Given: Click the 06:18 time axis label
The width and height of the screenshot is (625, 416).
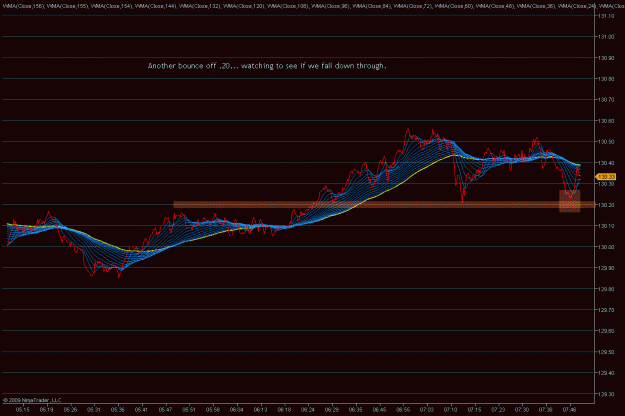Looking at the screenshot, I should pyautogui.click(x=284, y=410).
